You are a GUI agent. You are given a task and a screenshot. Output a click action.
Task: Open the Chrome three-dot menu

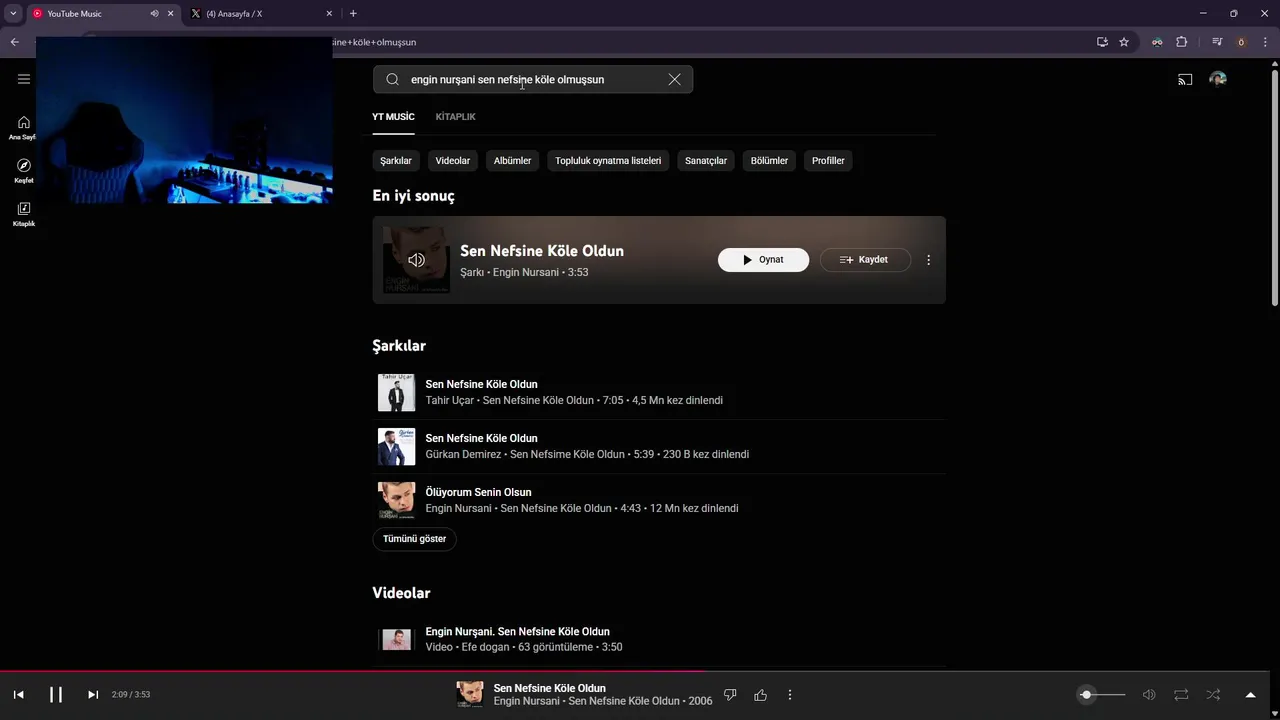[x=1265, y=42]
